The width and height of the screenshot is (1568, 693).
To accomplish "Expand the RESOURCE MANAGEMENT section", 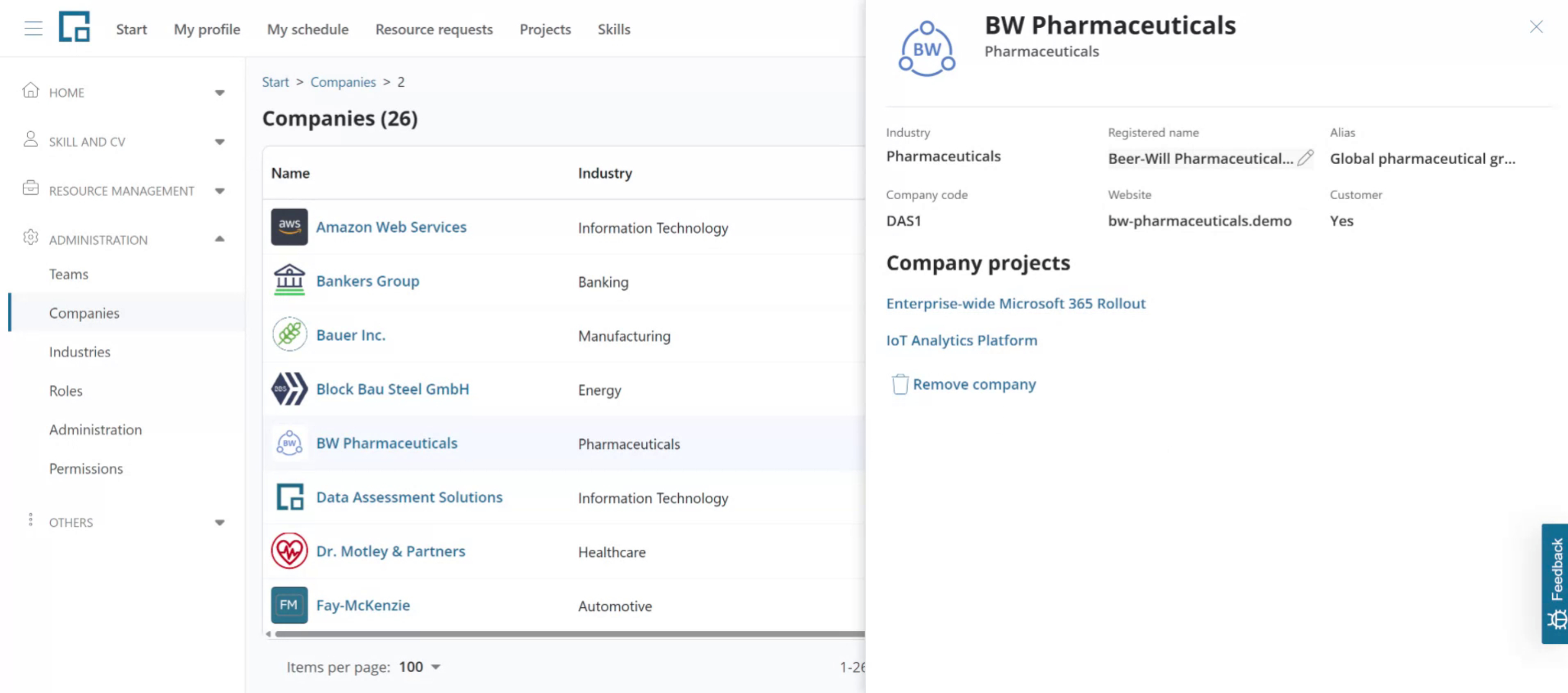I will click(220, 191).
